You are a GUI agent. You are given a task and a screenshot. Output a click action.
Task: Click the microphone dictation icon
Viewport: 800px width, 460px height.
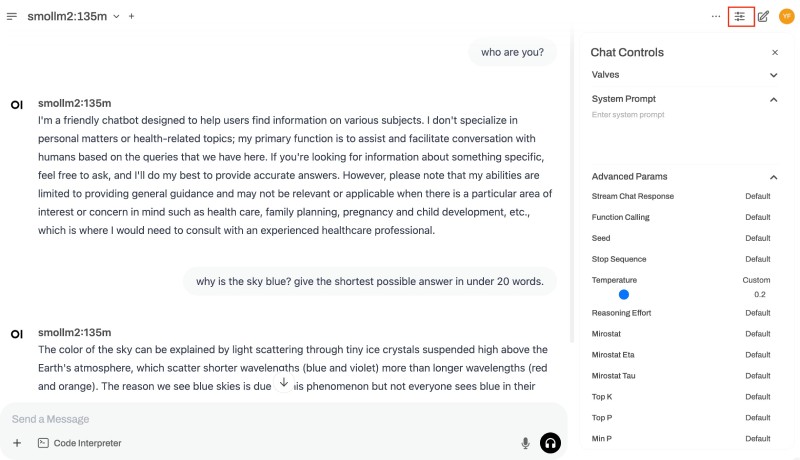(525, 443)
